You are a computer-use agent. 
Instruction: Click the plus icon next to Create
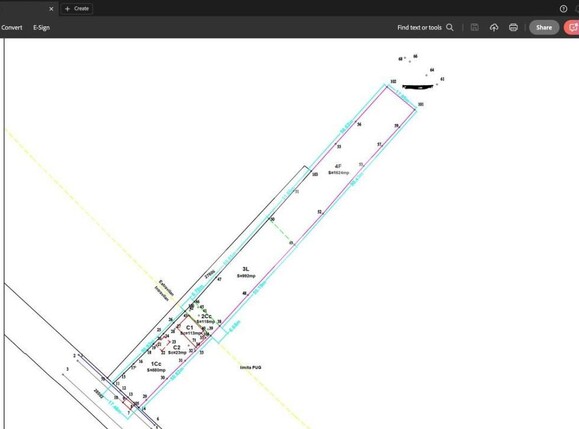point(67,8)
